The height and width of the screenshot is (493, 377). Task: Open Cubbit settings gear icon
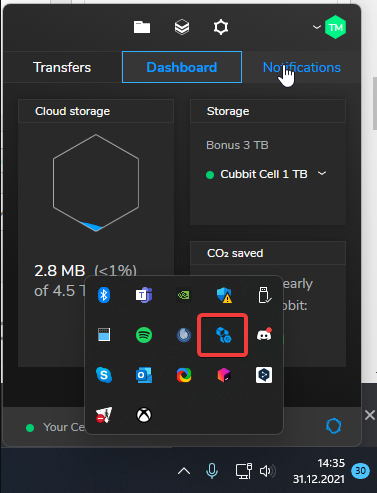(x=221, y=27)
